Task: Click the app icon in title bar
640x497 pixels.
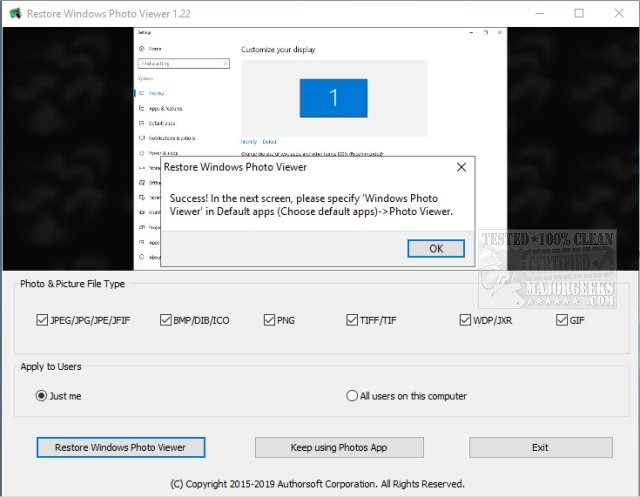Action: (15, 13)
